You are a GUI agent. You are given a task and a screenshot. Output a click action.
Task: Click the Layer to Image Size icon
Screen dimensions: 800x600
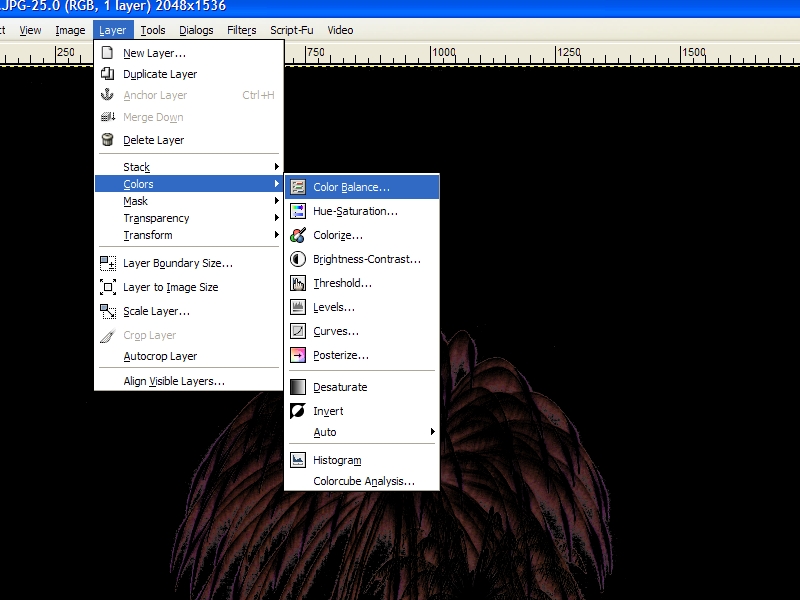point(108,287)
